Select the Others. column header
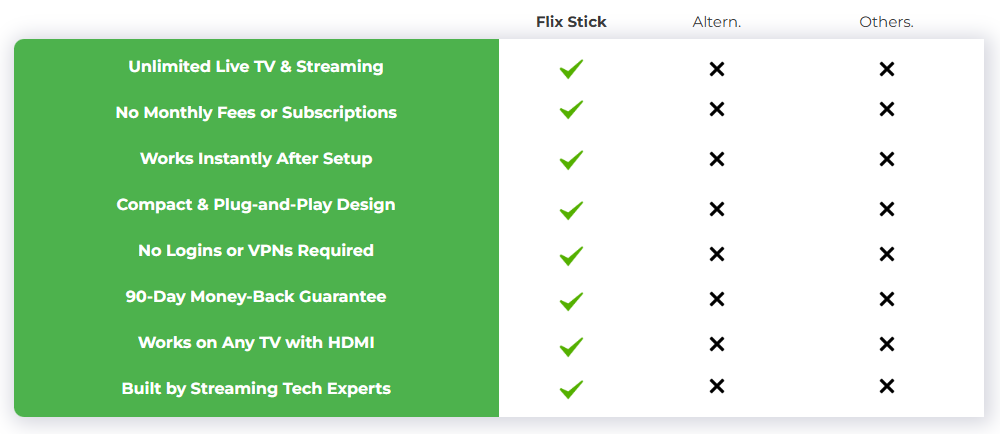 coord(886,22)
